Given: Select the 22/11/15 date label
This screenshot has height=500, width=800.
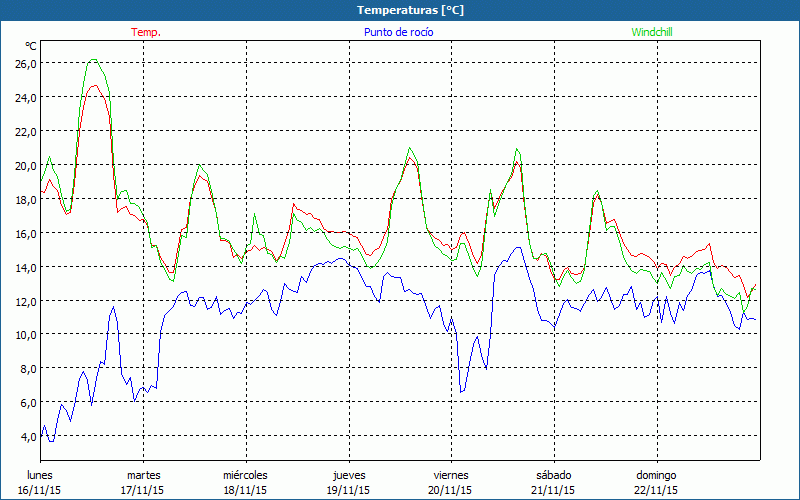Looking at the screenshot, I should pyautogui.click(x=656, y=490).
